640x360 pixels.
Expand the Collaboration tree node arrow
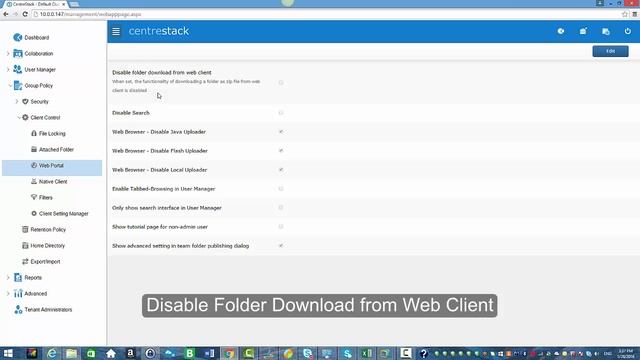[8, 53]
